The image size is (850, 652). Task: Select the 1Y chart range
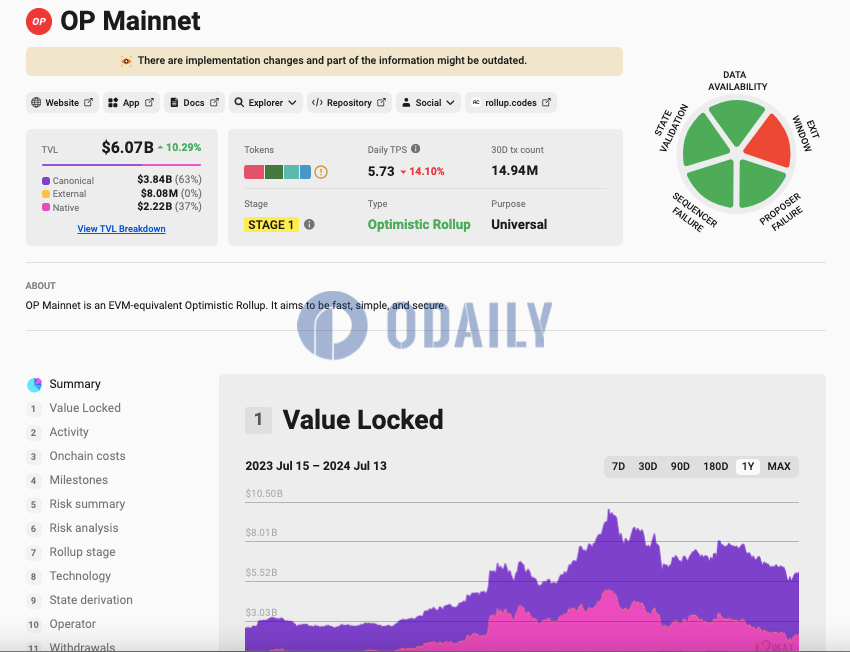pyautogui.click(x=748, y=467)
